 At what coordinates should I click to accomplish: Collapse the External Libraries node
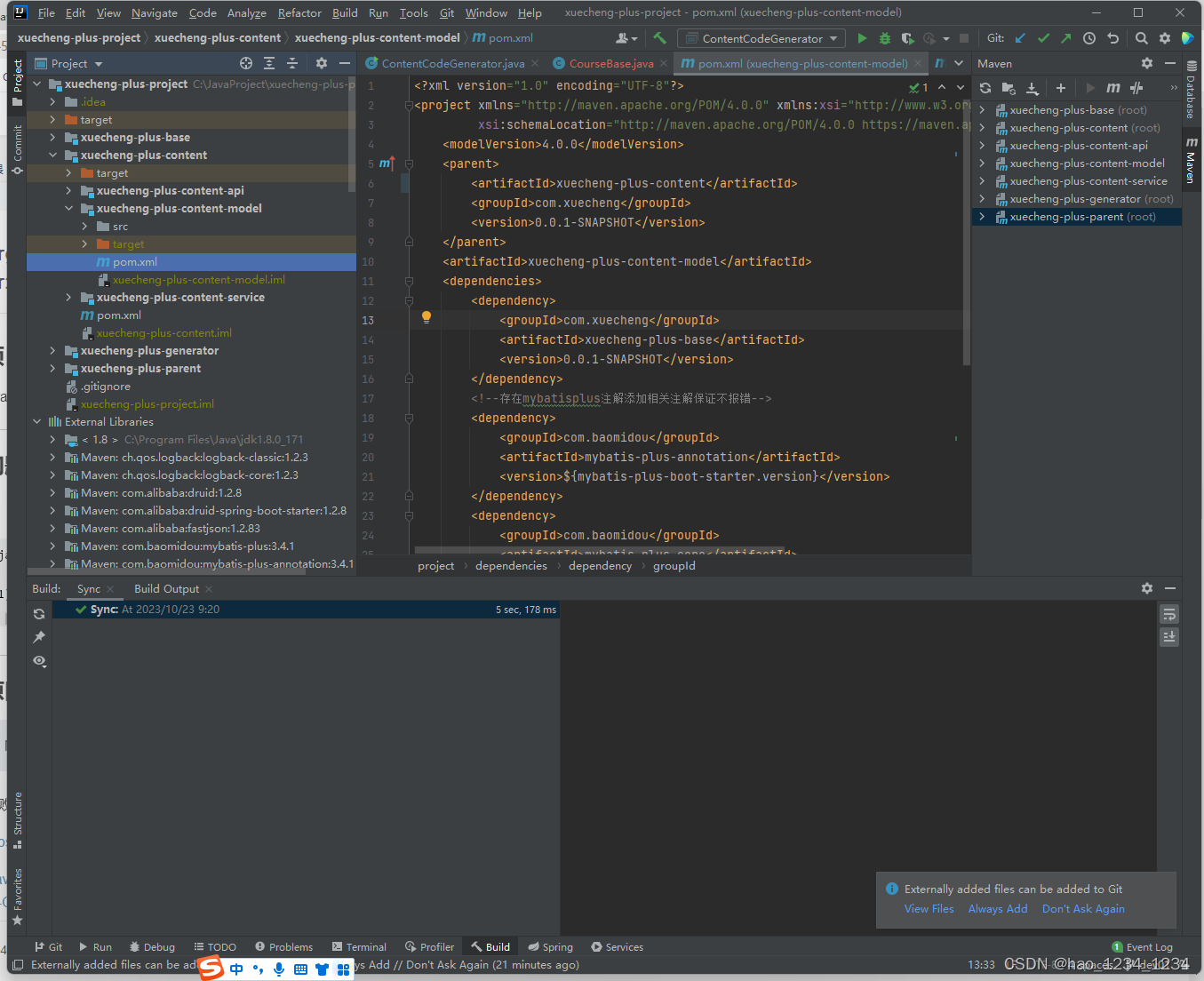pyautogui.click(x=36, y=421)
